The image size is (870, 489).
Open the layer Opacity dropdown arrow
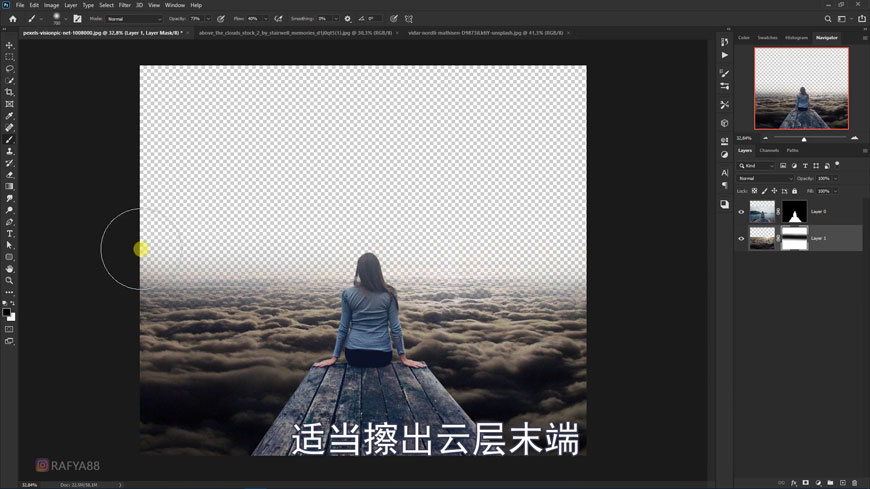tap(836, 179)
